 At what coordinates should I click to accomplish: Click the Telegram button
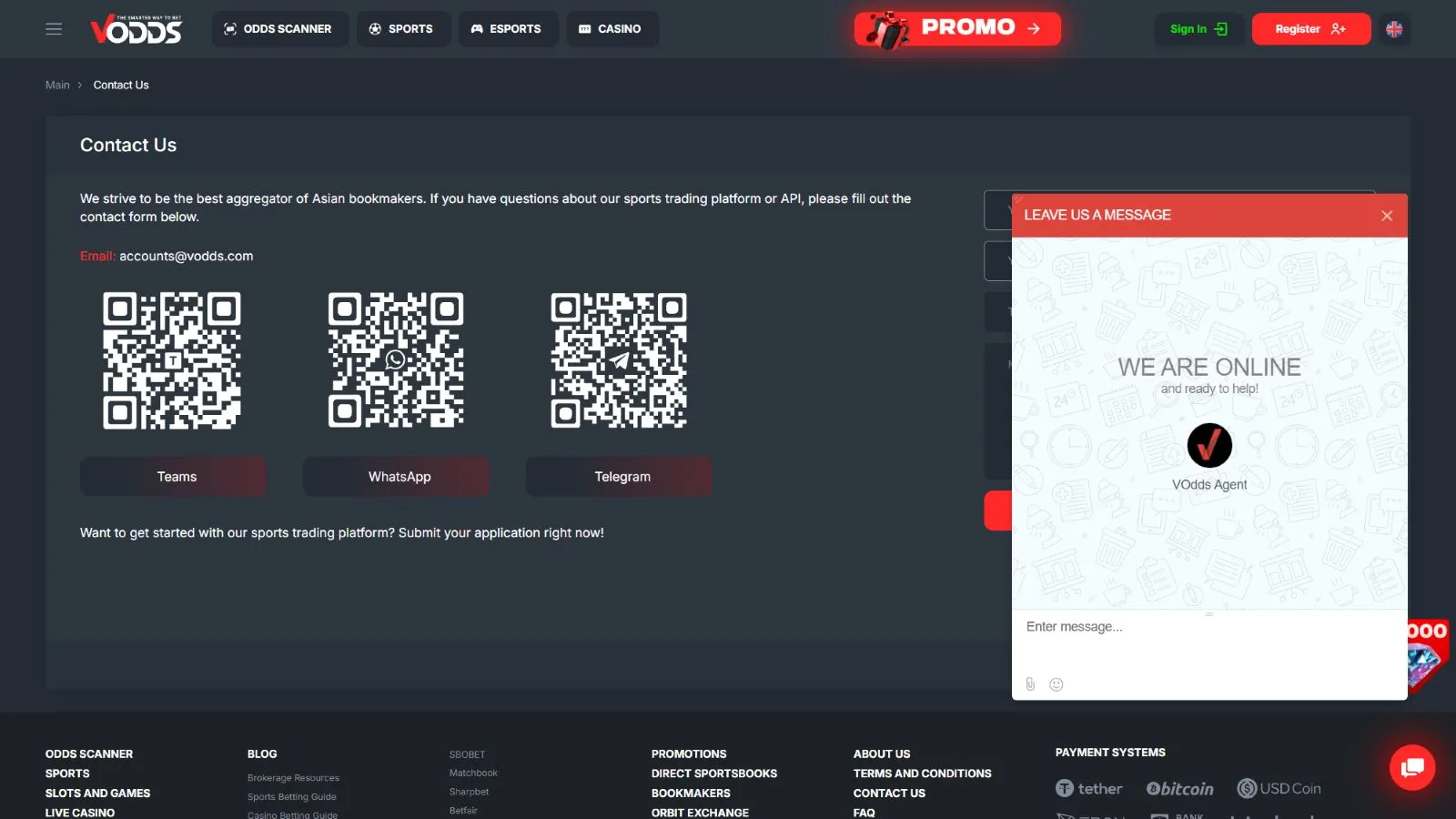[619, 477]
